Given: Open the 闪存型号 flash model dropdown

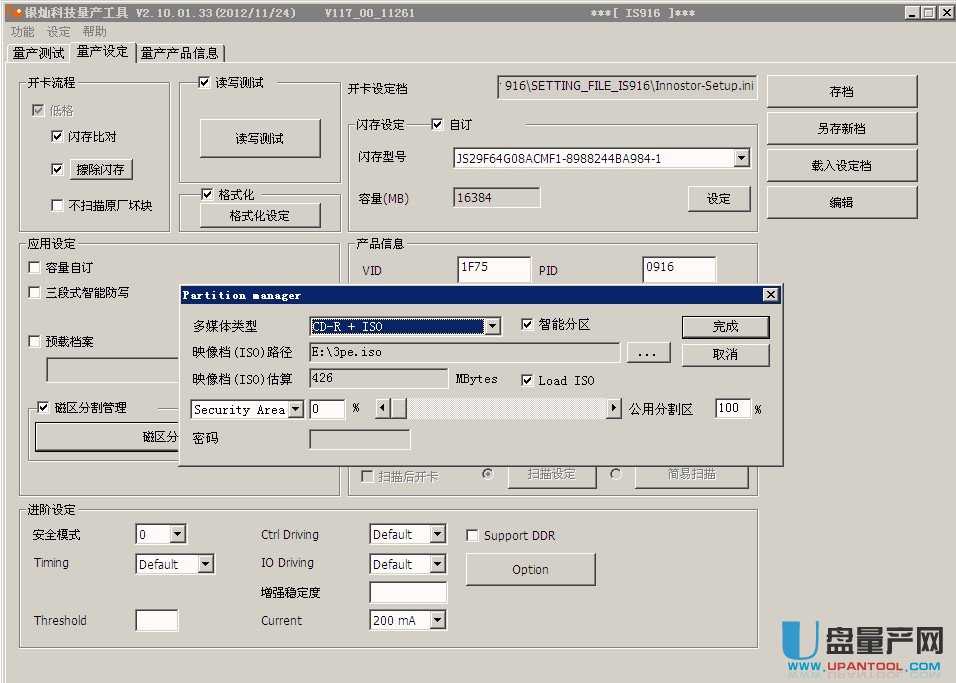Looking at the screenshot, I should click(741, 158).
